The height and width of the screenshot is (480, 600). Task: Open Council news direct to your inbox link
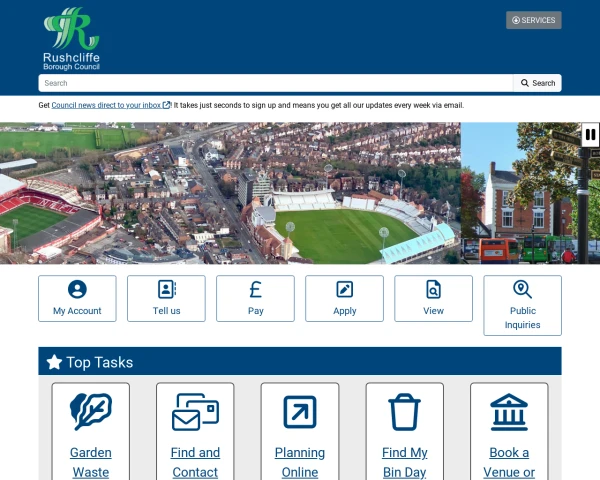111,105
